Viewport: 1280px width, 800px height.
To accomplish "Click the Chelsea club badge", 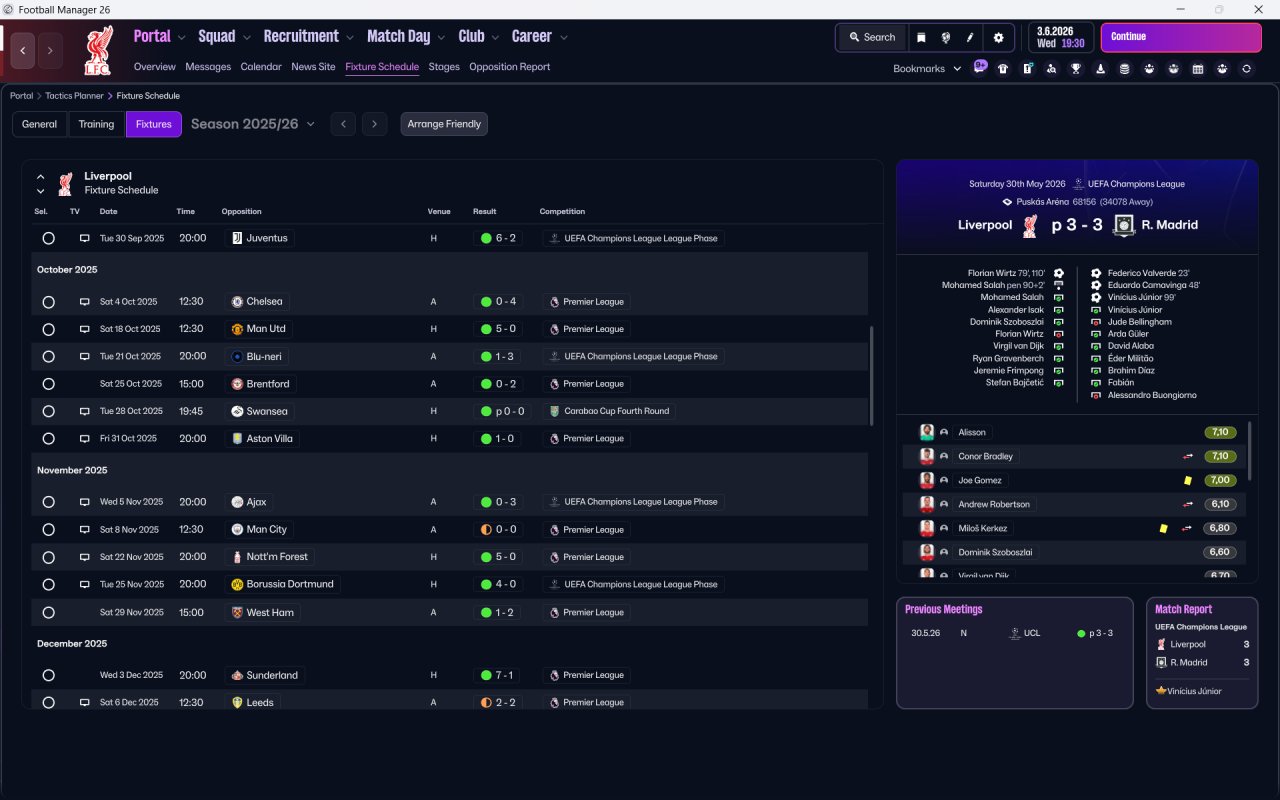I will (x=237, y=302).
